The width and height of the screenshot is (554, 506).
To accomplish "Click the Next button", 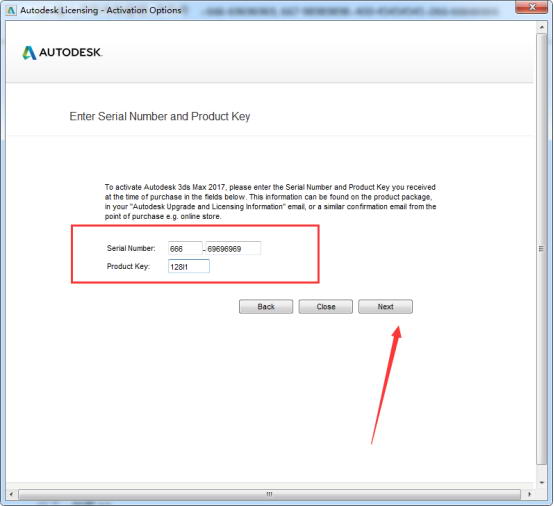I will click(x=385, y=306).
